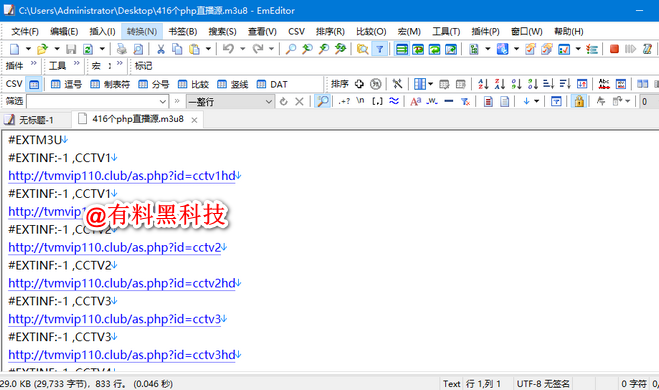
Task: Expand the New file dropdown arrow
Action: [x=28, y=49]
